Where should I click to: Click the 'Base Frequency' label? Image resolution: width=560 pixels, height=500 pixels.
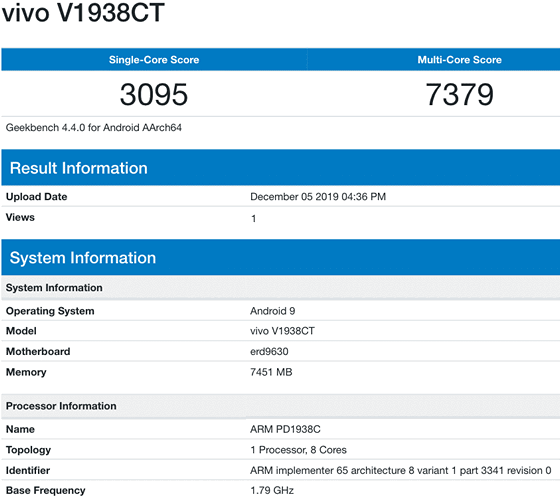(x=46, y=490)
